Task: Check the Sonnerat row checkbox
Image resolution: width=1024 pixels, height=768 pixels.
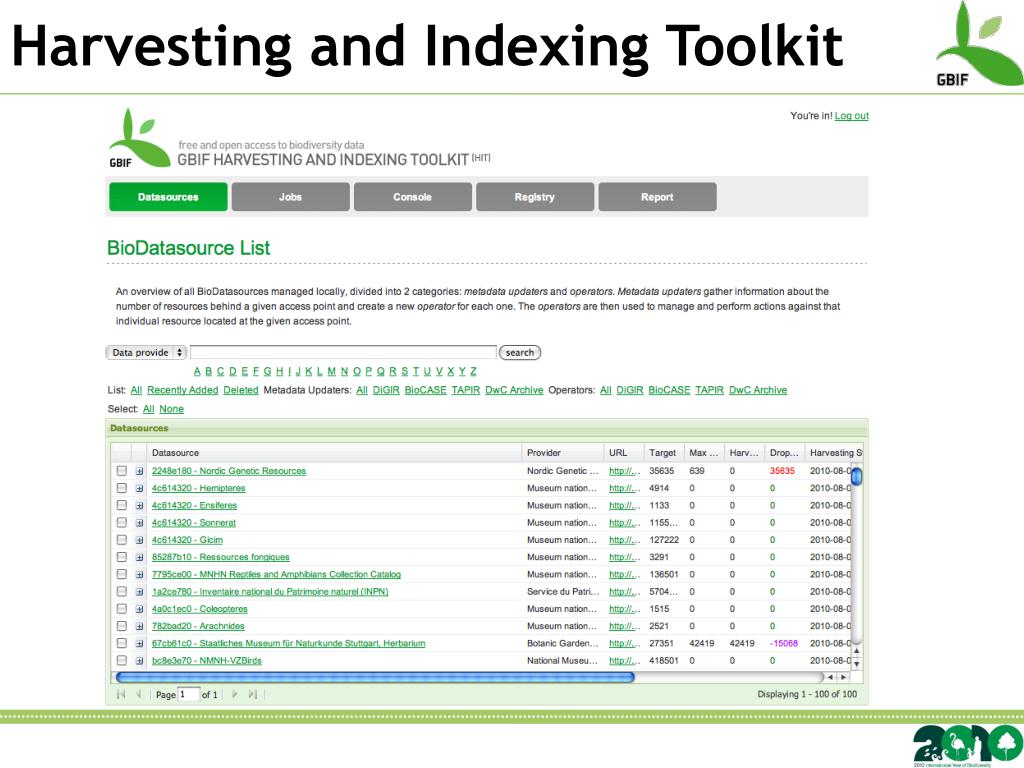Action: (x=121, y=522)
